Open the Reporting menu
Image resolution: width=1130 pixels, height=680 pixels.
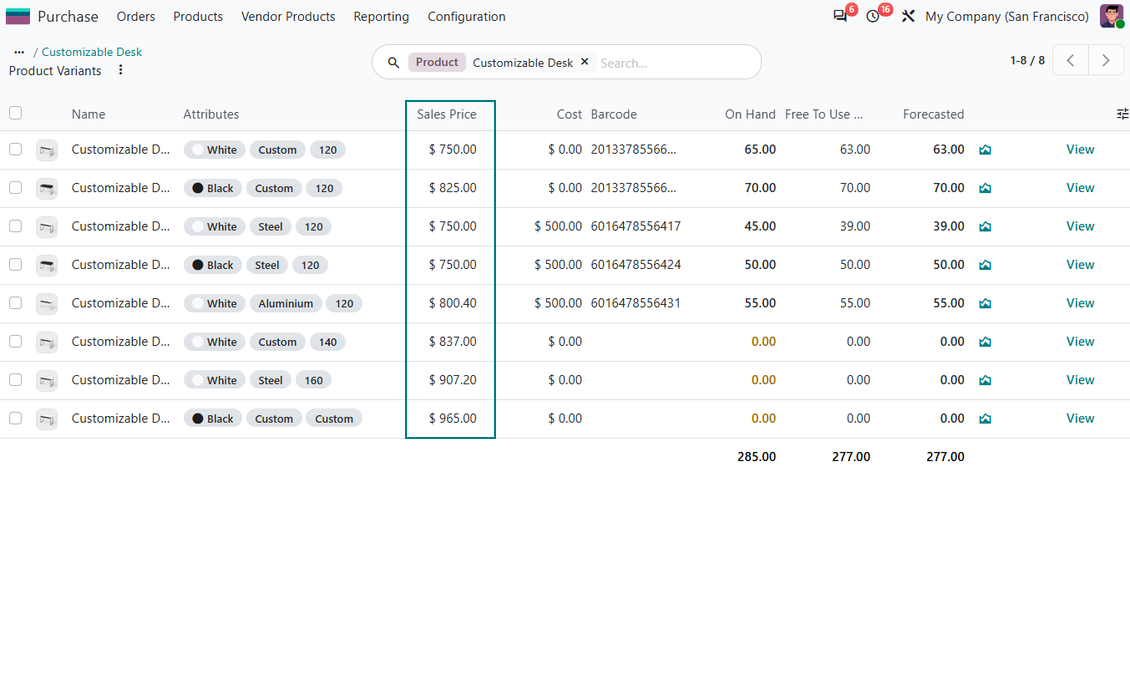(381, 17)
